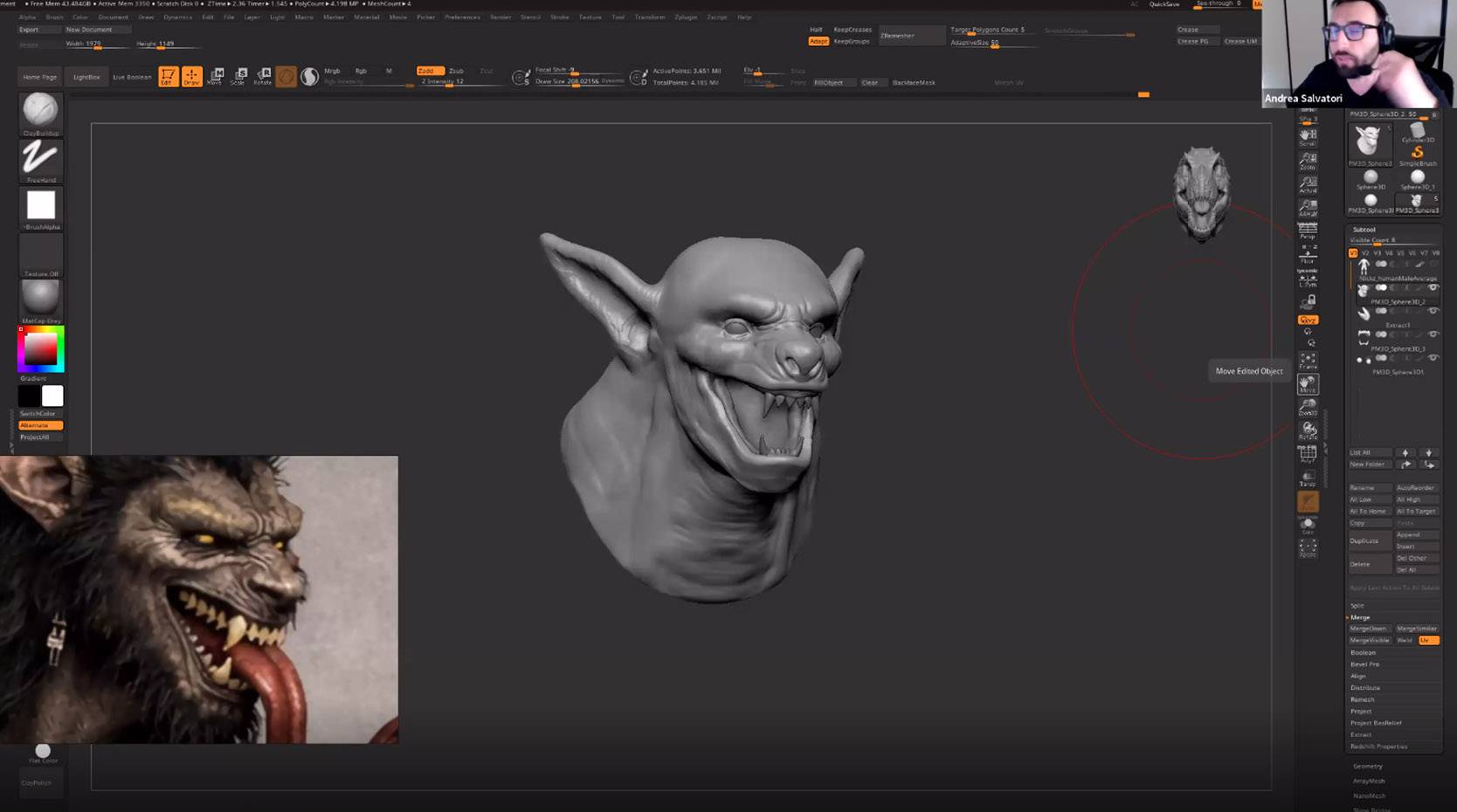Open the Preferences menu
The image size is (1457, 812).
462,17
